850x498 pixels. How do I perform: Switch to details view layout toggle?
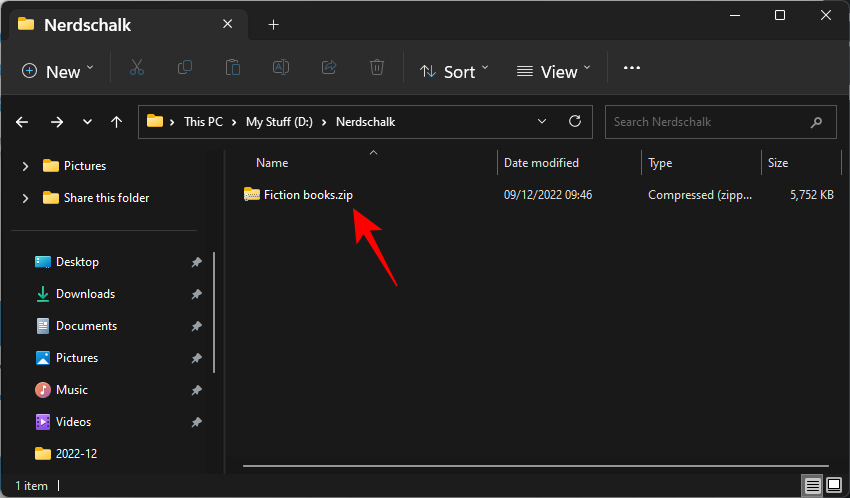[813, 485]
